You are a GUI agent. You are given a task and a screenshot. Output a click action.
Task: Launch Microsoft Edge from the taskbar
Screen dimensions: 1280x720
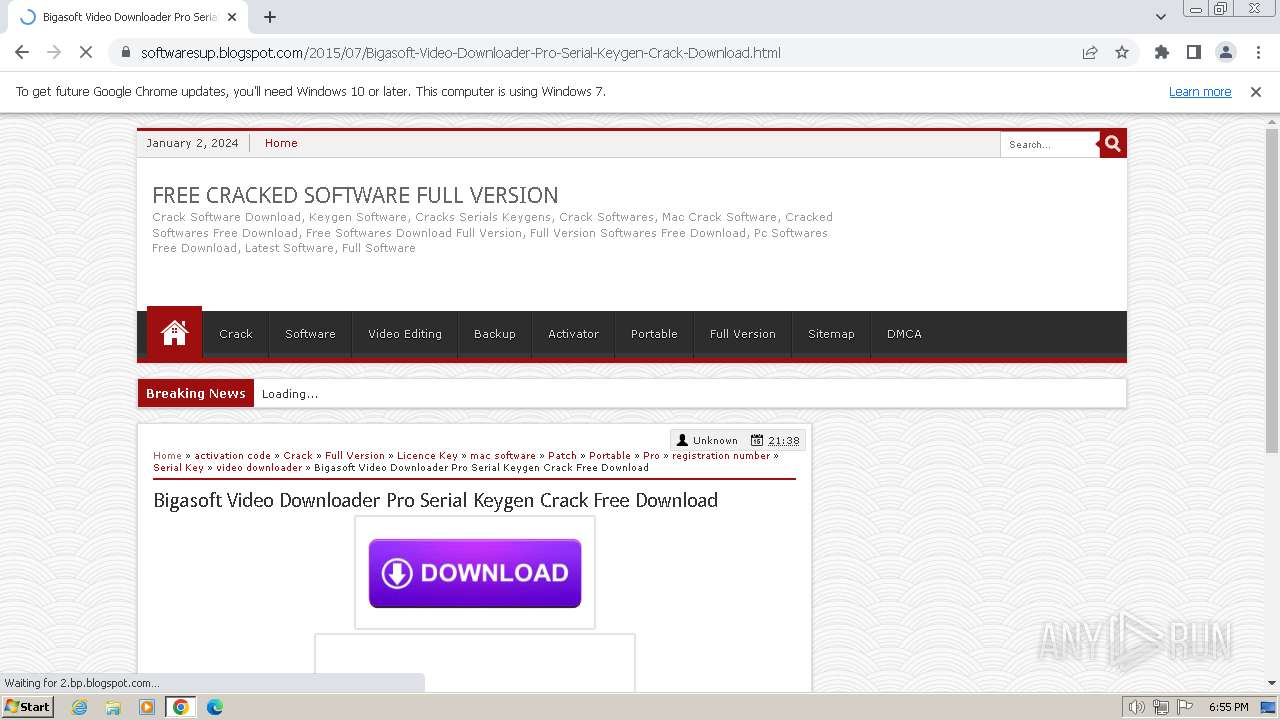[x=215, y=707]
